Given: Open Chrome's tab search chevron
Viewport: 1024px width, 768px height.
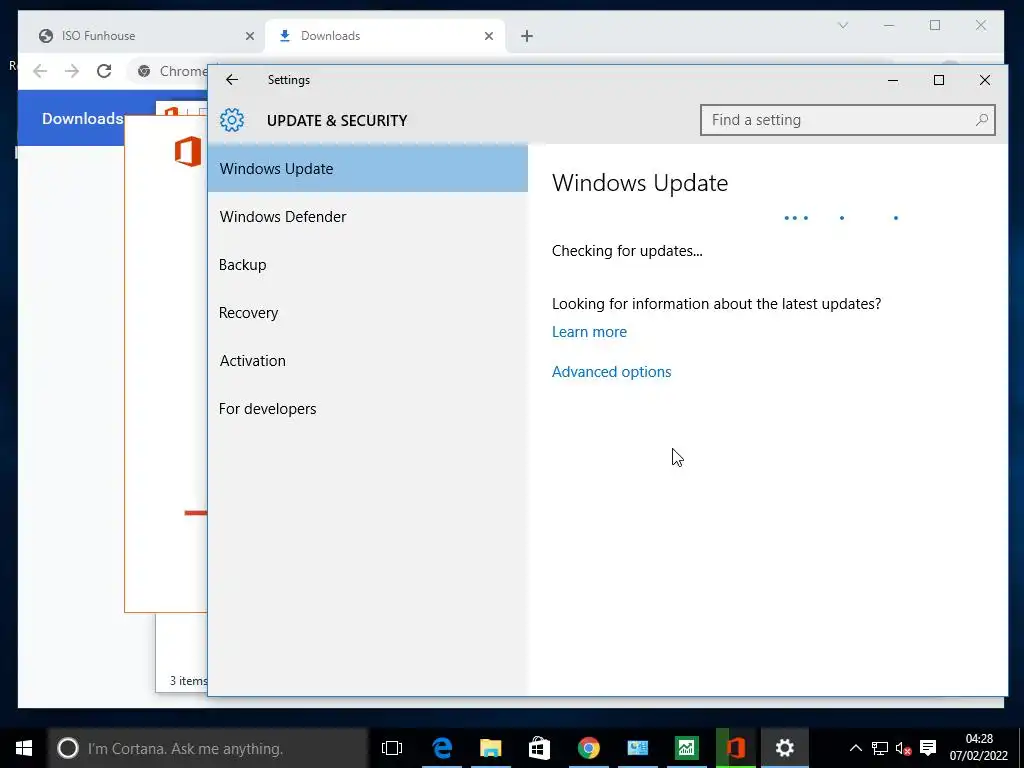Looking at the screenshot, I should click(x=843, y=25).
